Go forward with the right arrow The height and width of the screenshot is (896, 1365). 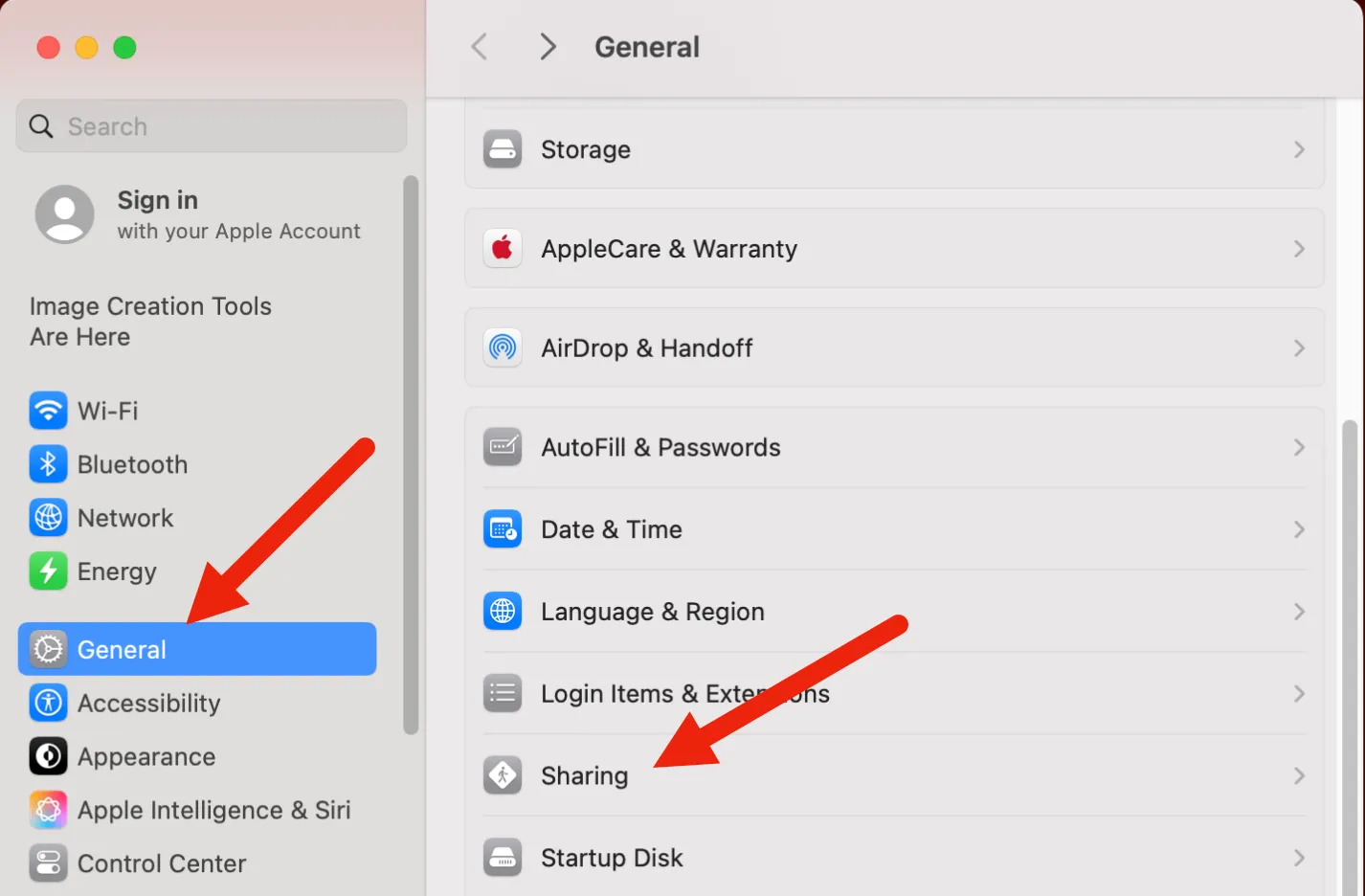(x=548, y=46)
